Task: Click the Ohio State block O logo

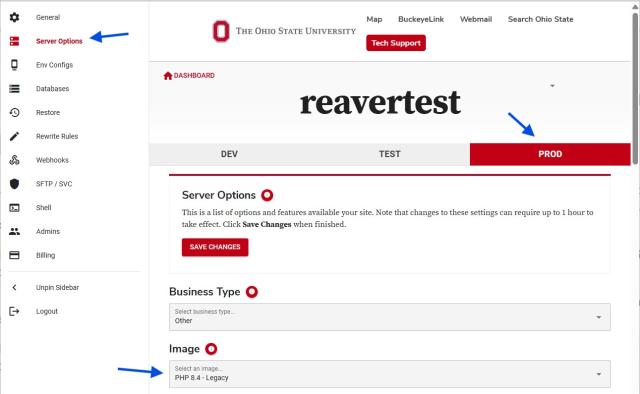Action: (221, 31)
